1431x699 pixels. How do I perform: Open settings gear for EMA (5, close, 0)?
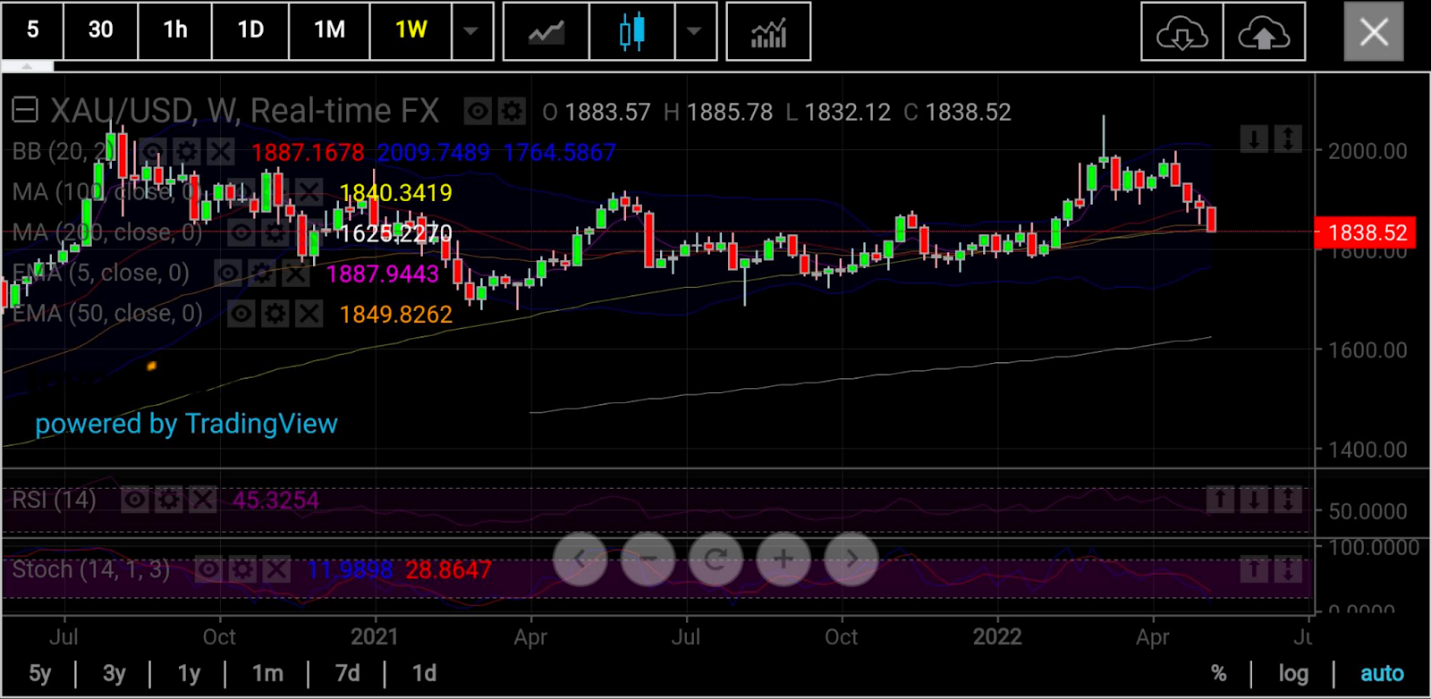coord(261,273)
